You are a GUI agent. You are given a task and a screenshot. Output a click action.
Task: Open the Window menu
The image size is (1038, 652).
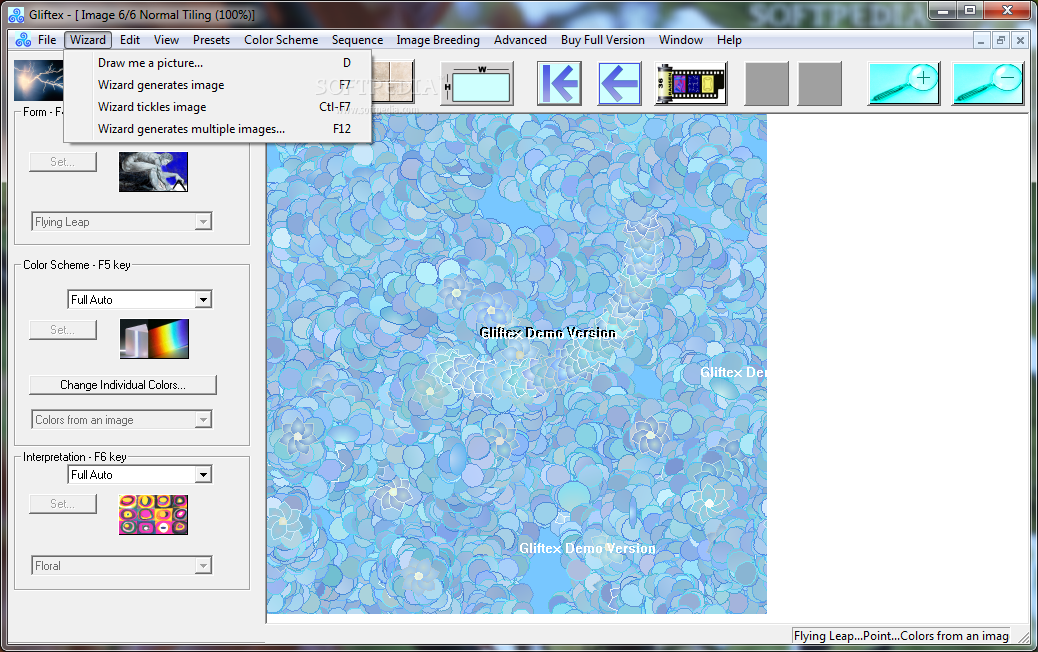[x=681, y=40]
